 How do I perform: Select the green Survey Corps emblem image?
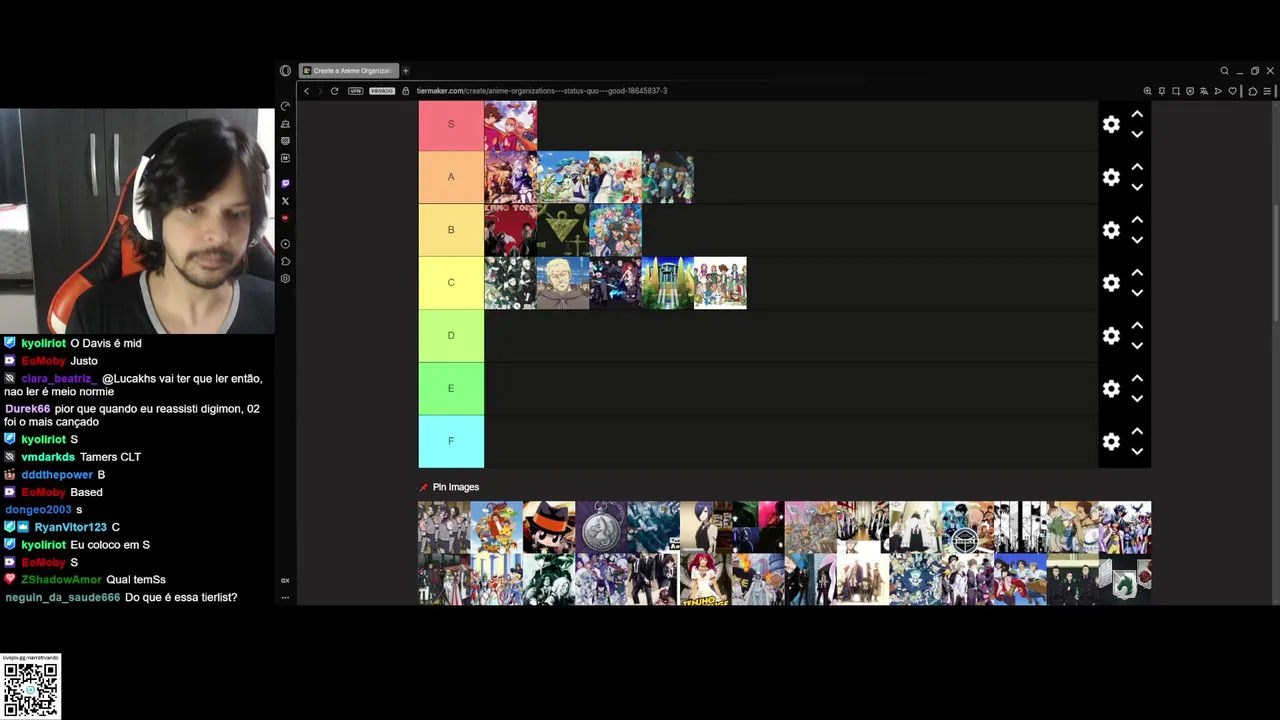(1125, 580)
